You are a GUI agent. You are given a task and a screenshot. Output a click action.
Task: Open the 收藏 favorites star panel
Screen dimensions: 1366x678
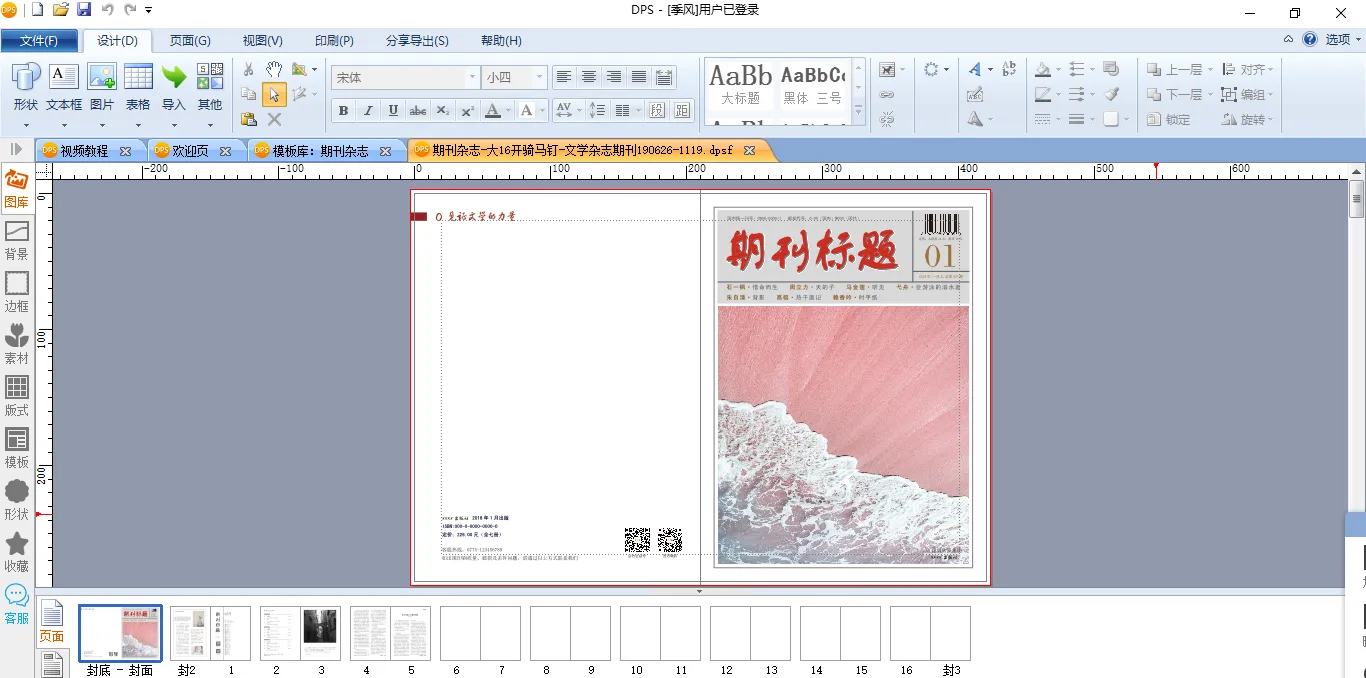click(x=17, y=553)
